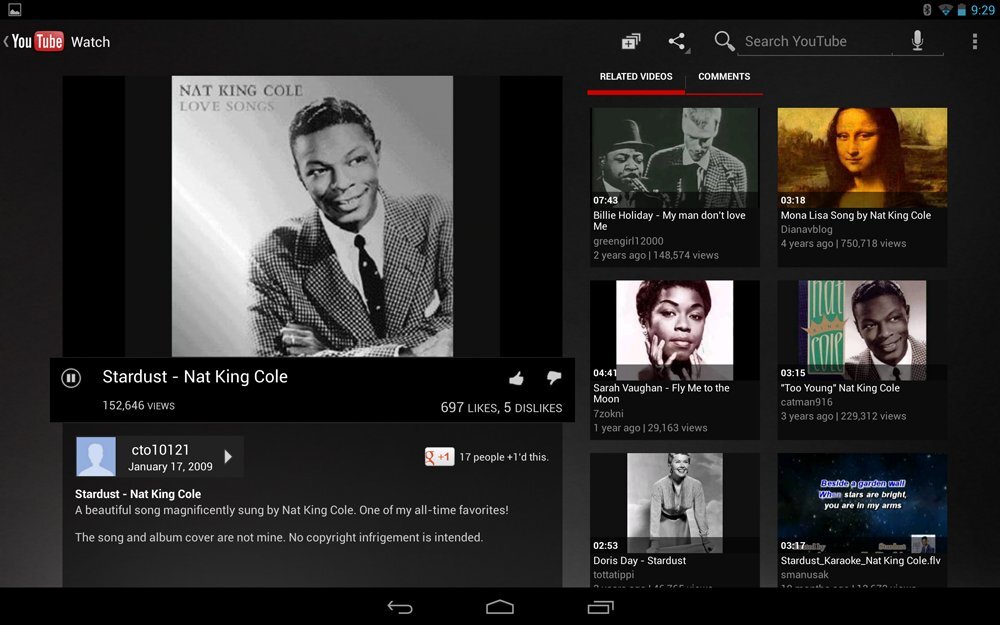Viewport: 1000px width, 625px height.
Task: Expand cto10121 channel arrow
Action: (228, 457)
